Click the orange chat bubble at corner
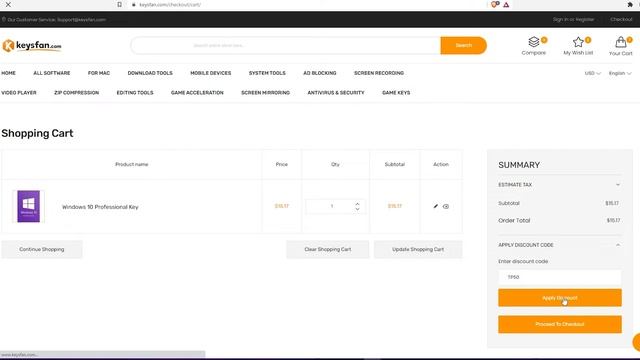The image size is (640, 360). pos(636,342)
